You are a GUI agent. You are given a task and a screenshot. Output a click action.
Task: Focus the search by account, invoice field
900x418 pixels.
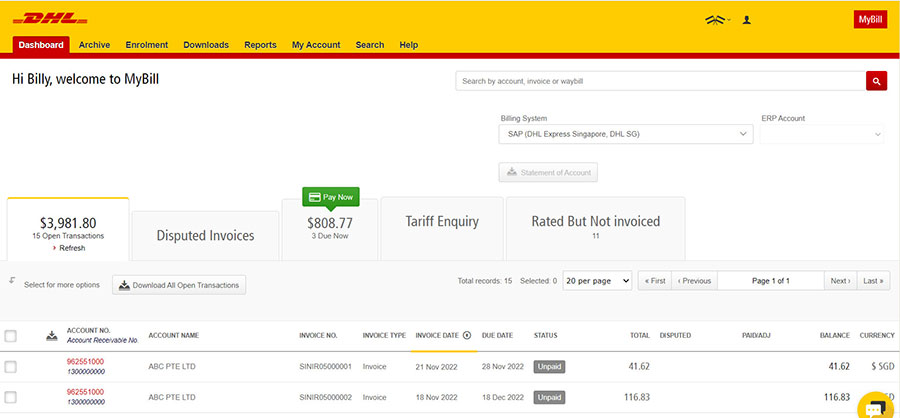[x=661, y=82]
